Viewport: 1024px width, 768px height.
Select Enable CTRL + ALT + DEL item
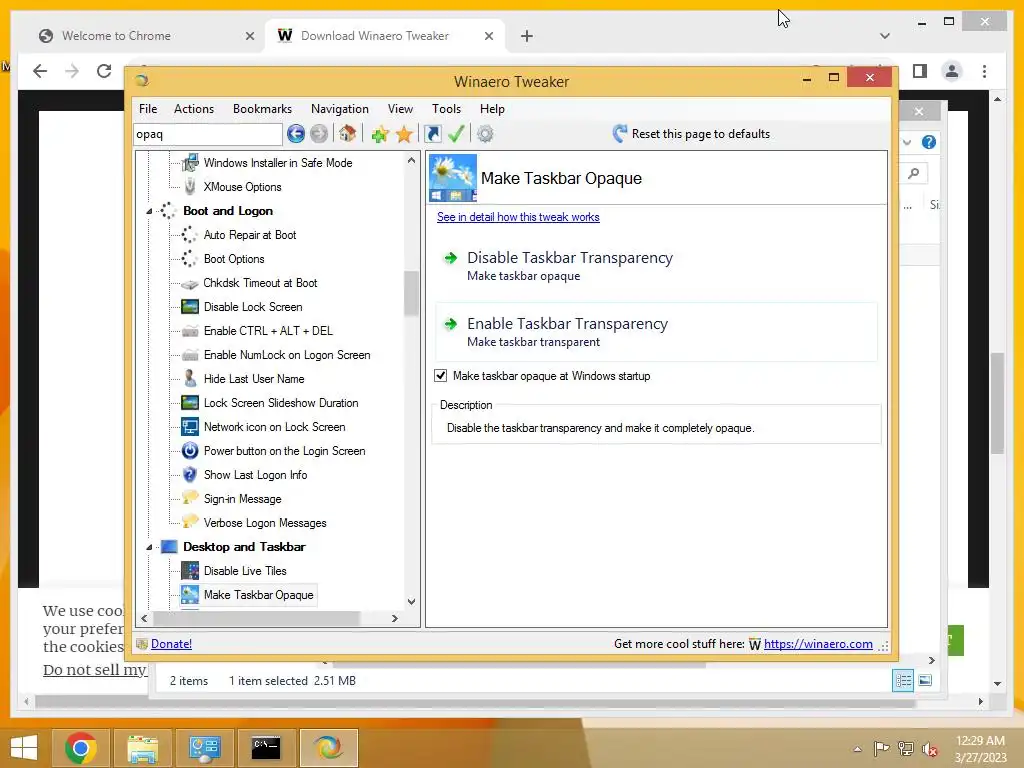(268, 331)
